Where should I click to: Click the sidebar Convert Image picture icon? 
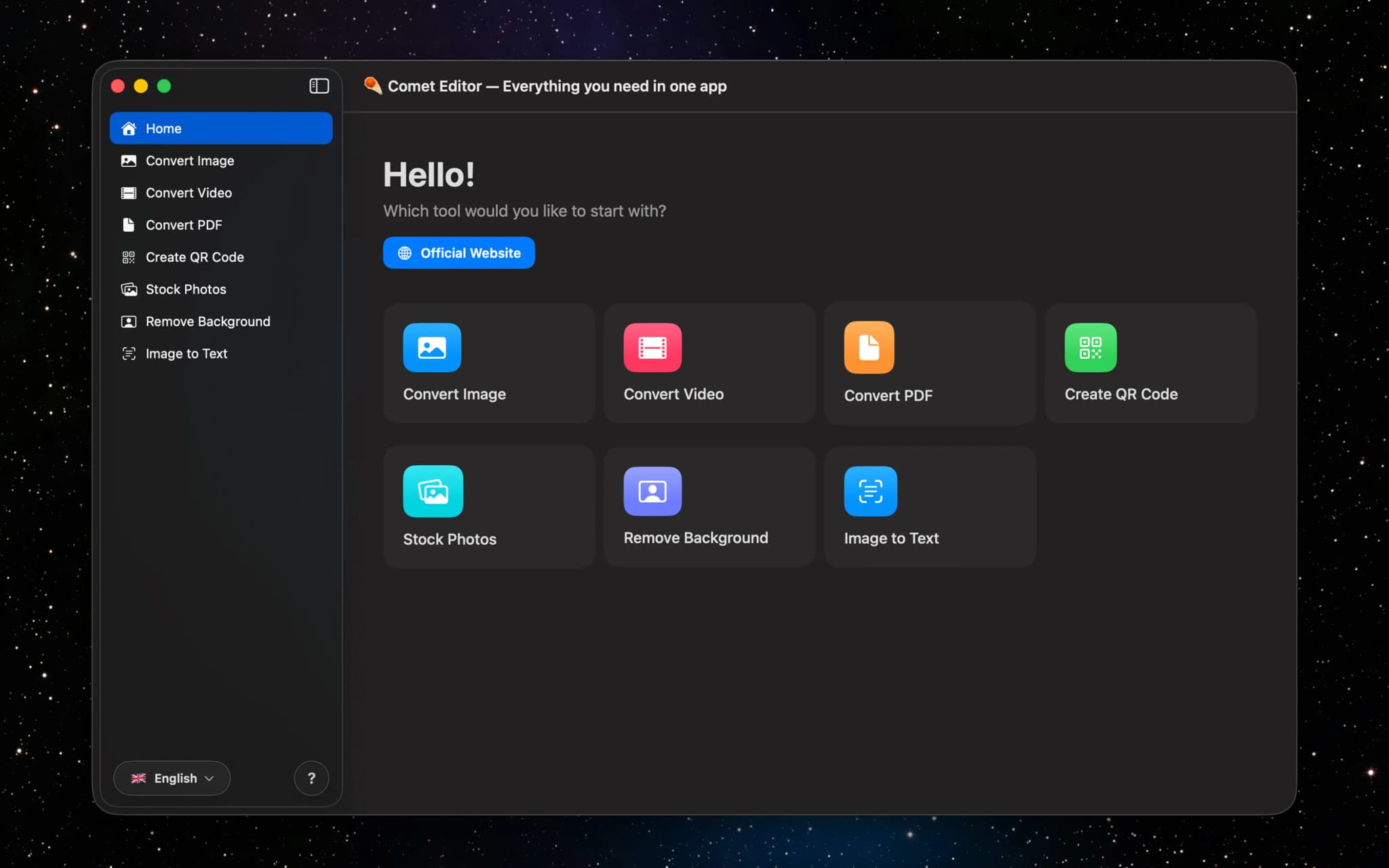129,161
